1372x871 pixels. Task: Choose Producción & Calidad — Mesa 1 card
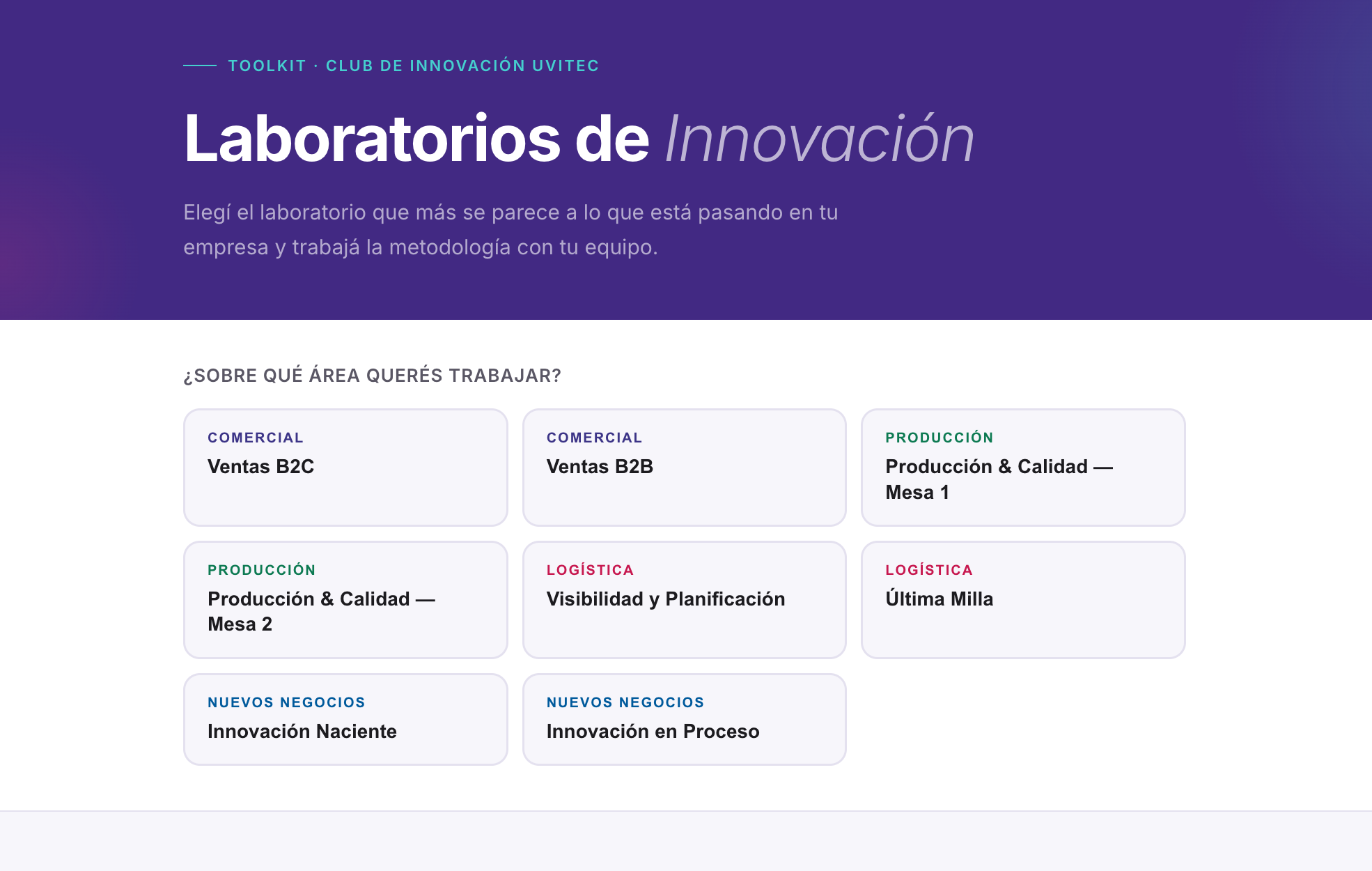[x=1023, y=468]
